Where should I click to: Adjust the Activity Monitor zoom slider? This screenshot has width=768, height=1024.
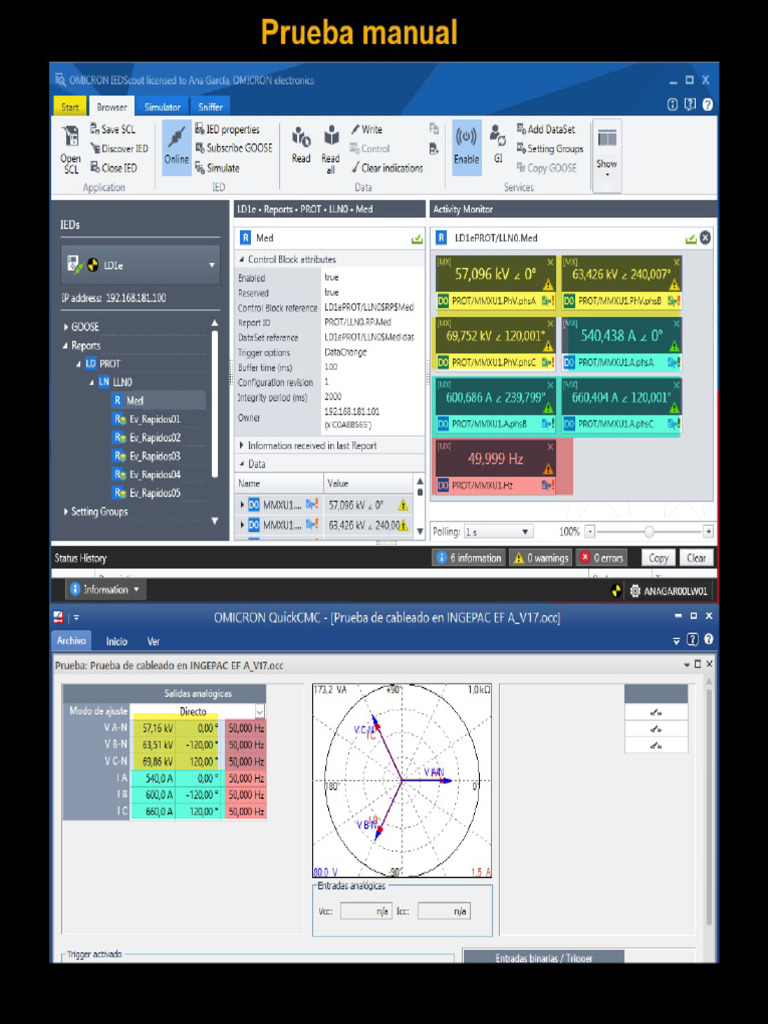point(648,532)
